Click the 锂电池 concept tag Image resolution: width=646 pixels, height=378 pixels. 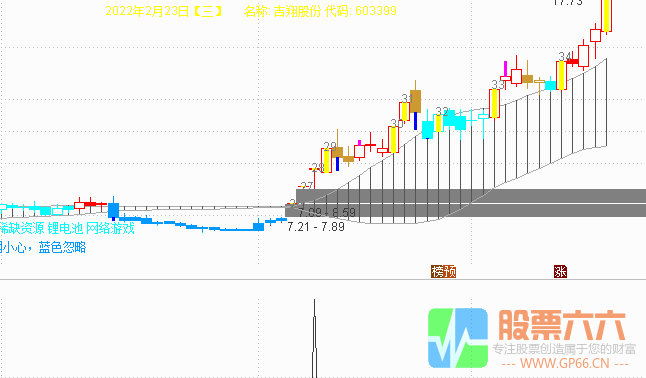point(66,228)
